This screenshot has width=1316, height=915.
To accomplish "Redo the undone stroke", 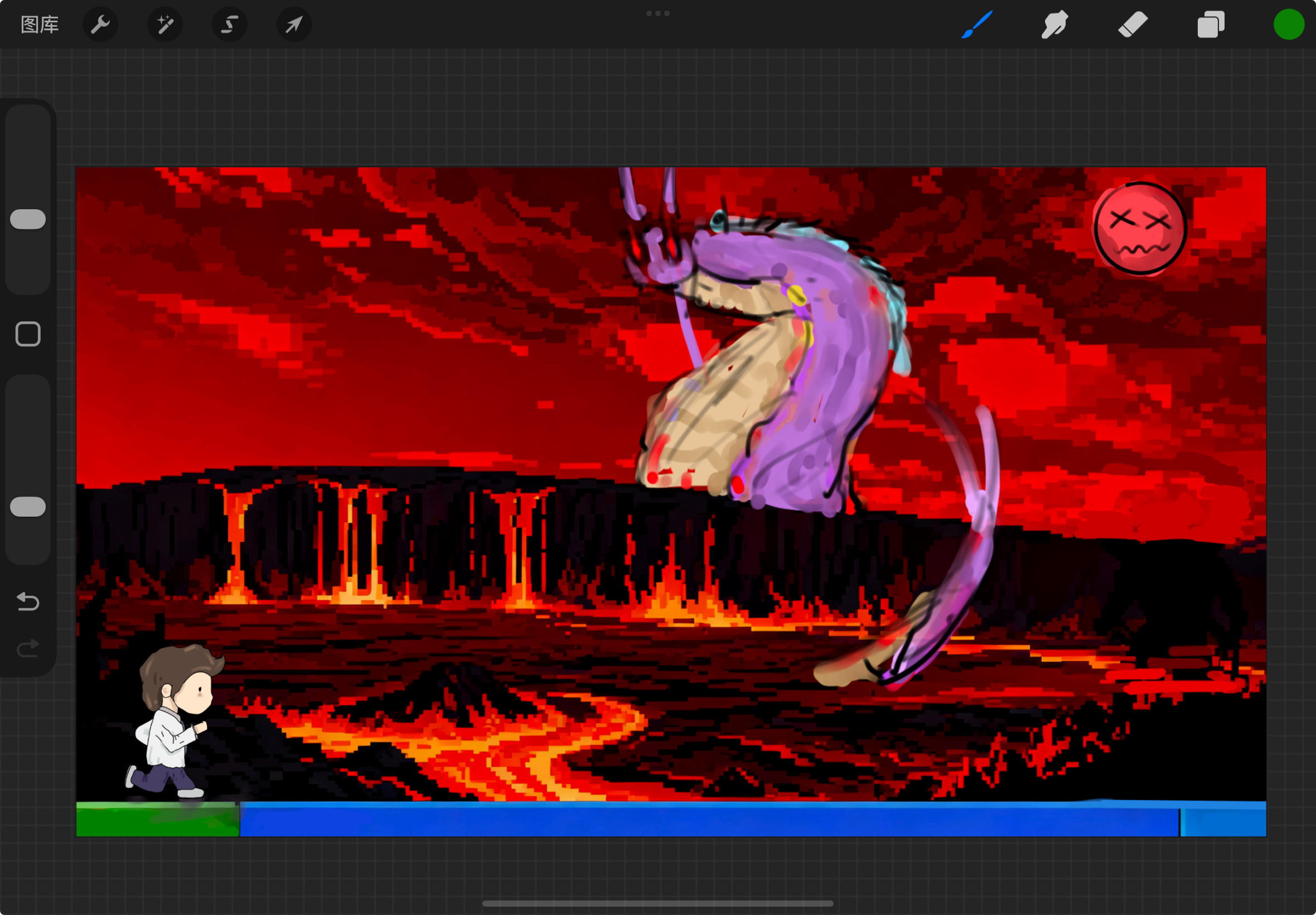I will (27, 648).
